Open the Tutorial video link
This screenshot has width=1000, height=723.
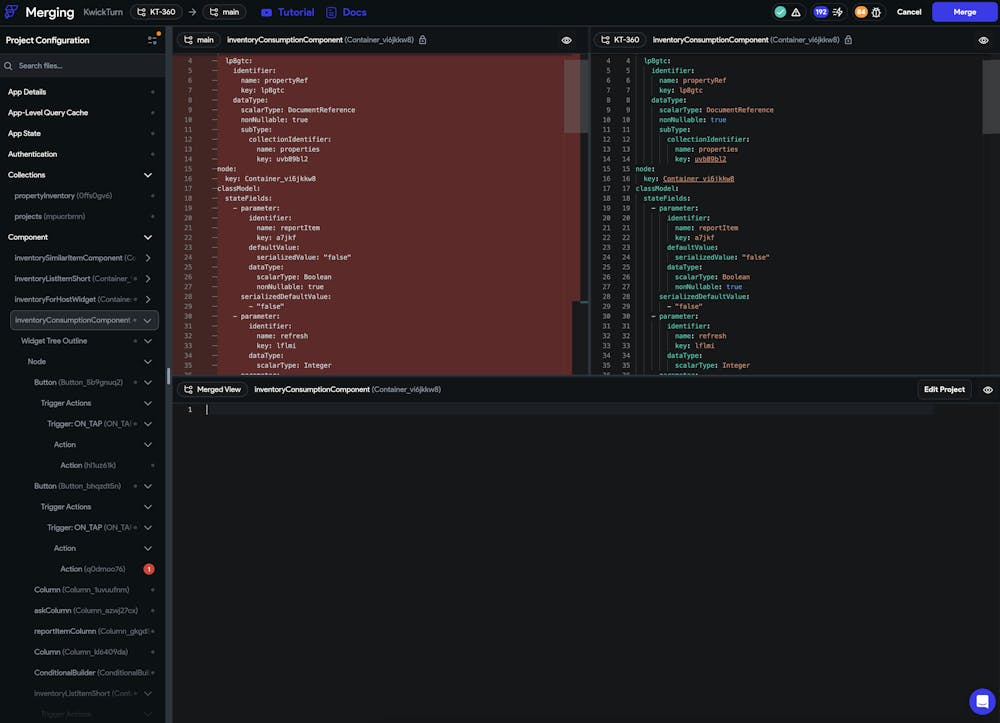coord(288,12)
